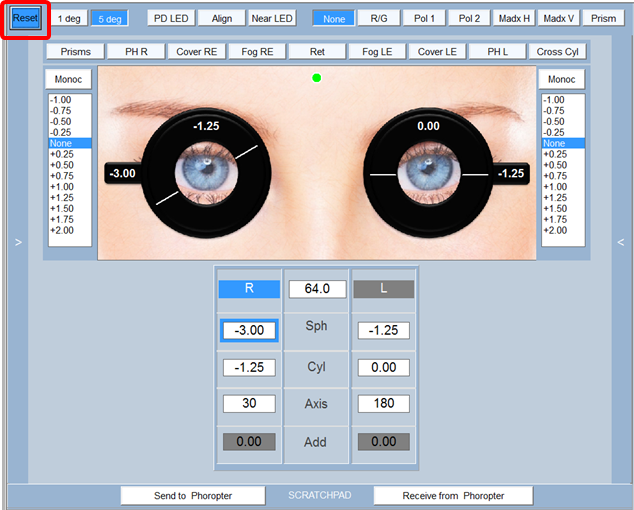Click the green indicator dot
The image size is (634, 510).
click(317, 77)
